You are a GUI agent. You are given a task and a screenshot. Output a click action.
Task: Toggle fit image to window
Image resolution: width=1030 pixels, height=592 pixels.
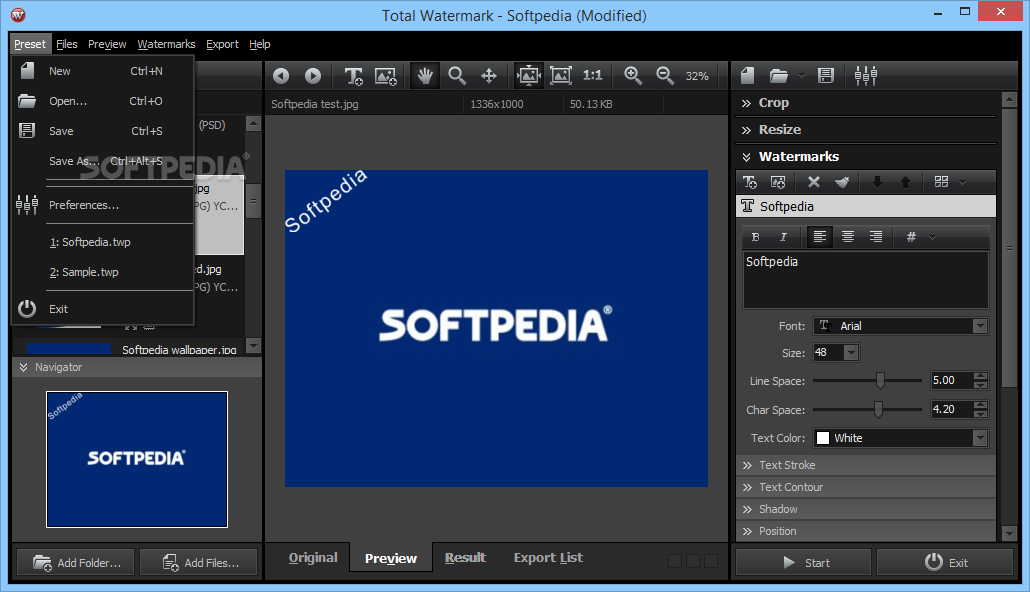tap(529, 76)
